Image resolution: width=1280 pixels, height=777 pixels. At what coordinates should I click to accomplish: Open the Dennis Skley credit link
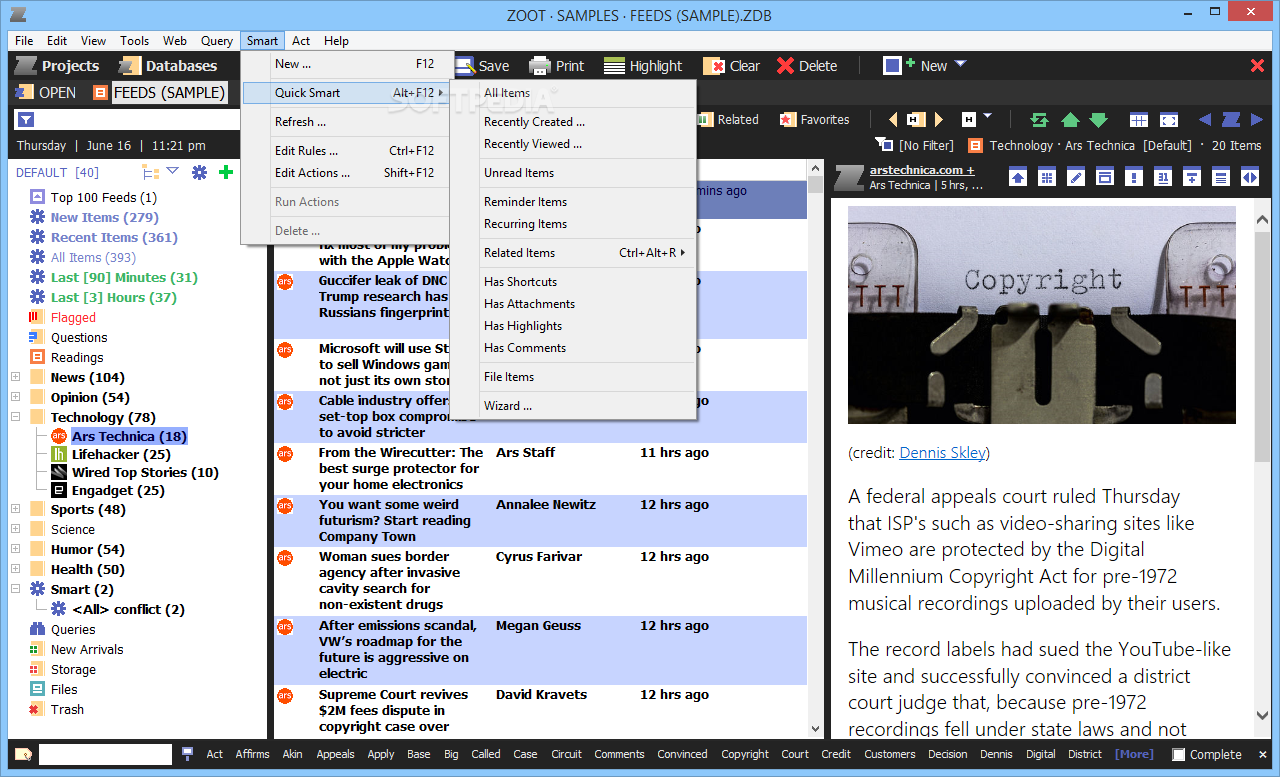coord(942,453)
